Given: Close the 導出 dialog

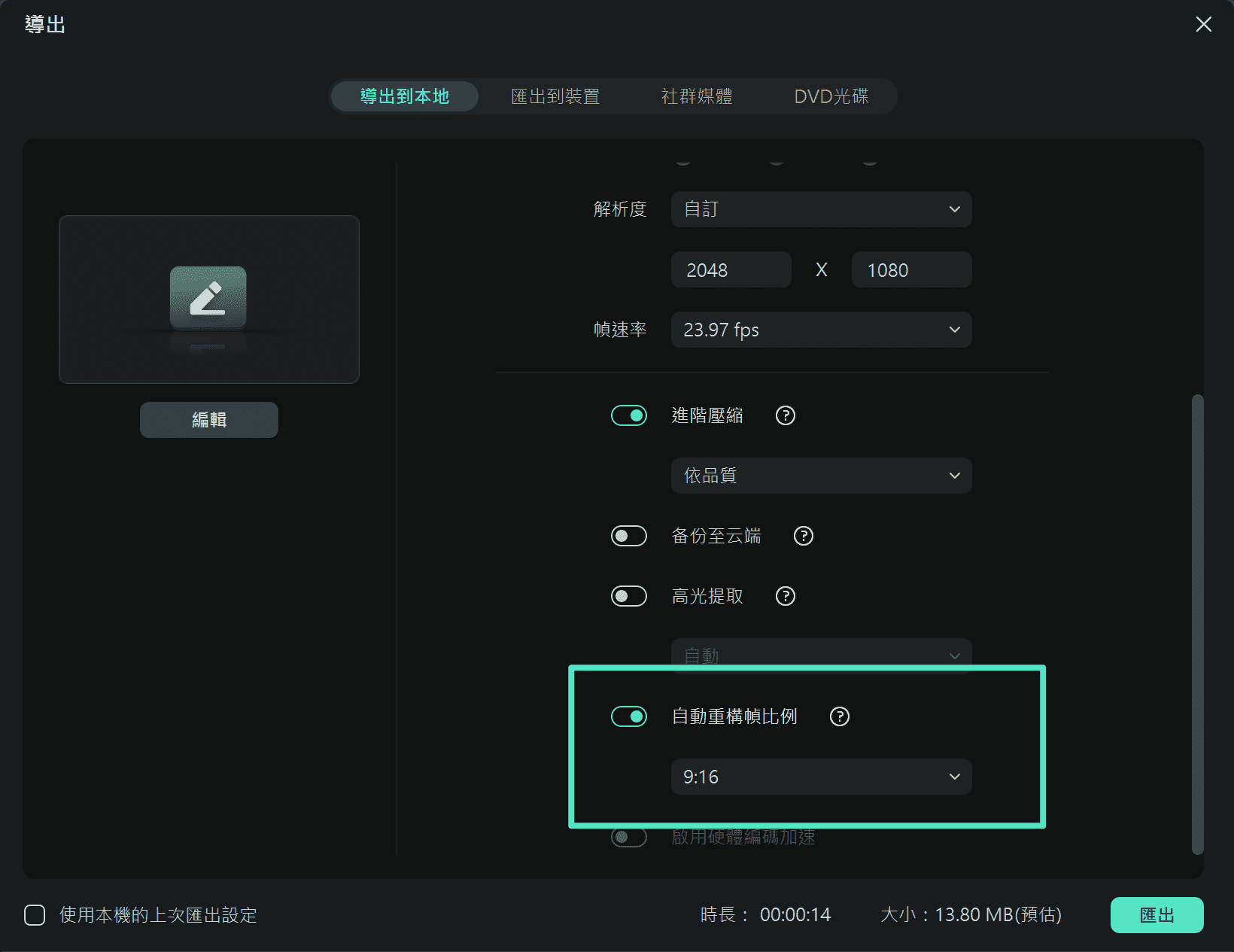Looking at the screenshot, I should coord(1203,24).
